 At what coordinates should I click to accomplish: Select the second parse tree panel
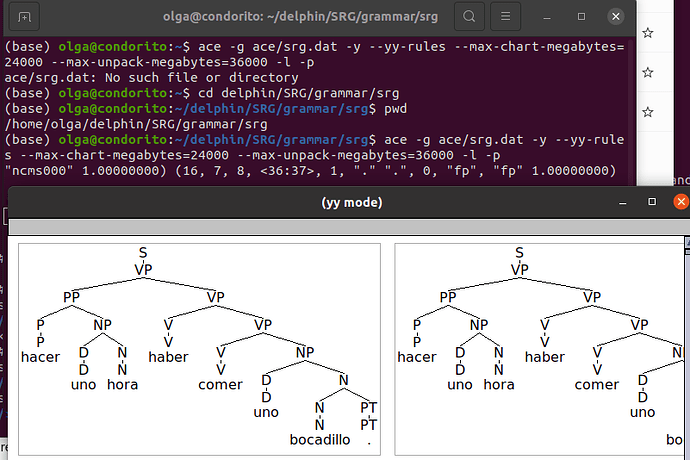(x=540, y=350)
